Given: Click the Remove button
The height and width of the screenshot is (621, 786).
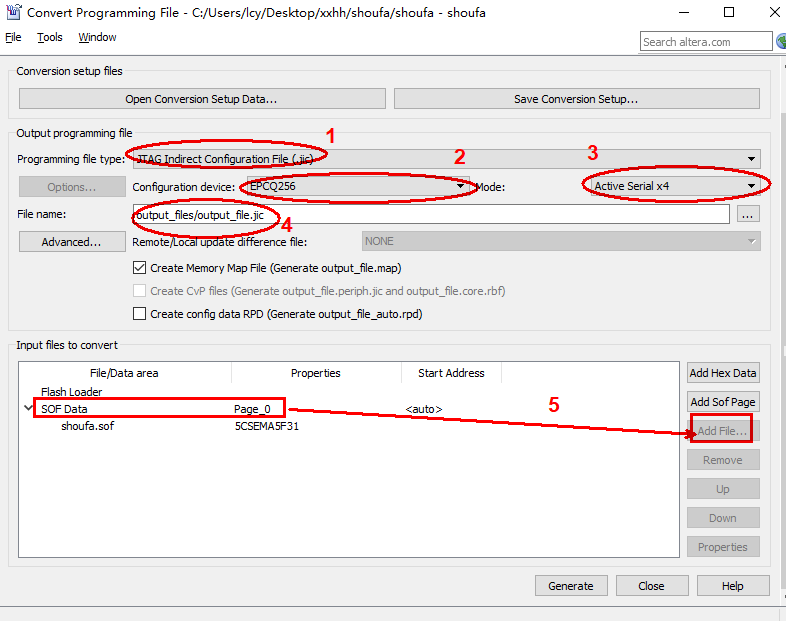Looking at the screenshot, I should coord(723,460).
